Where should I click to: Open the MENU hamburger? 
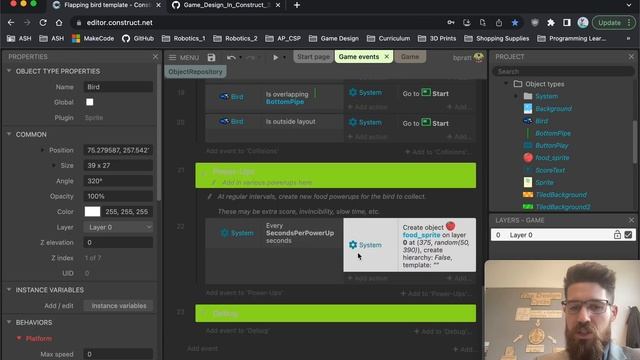tap(184, 58)
